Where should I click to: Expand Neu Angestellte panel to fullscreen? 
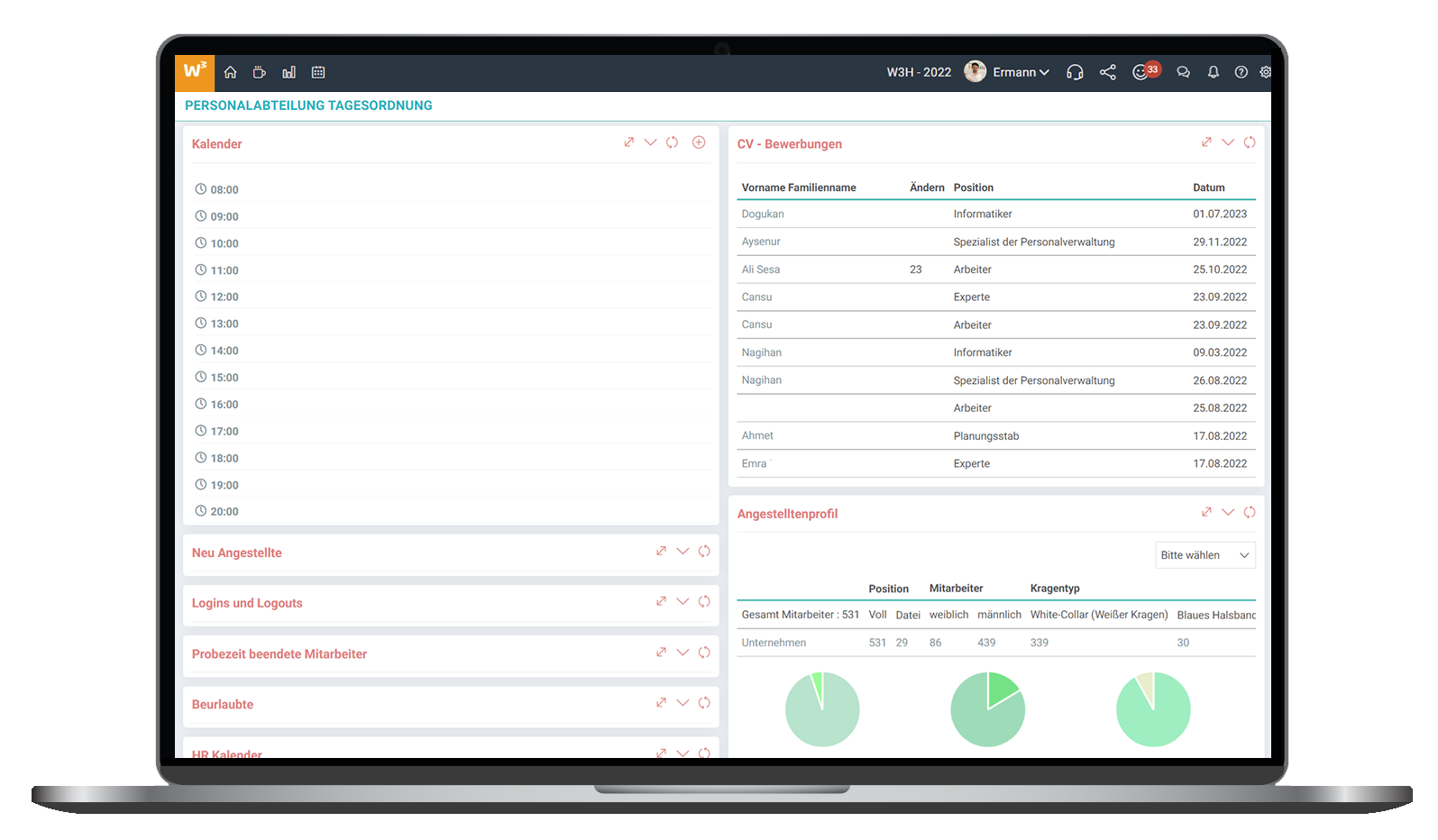click(x=661, y=551)
